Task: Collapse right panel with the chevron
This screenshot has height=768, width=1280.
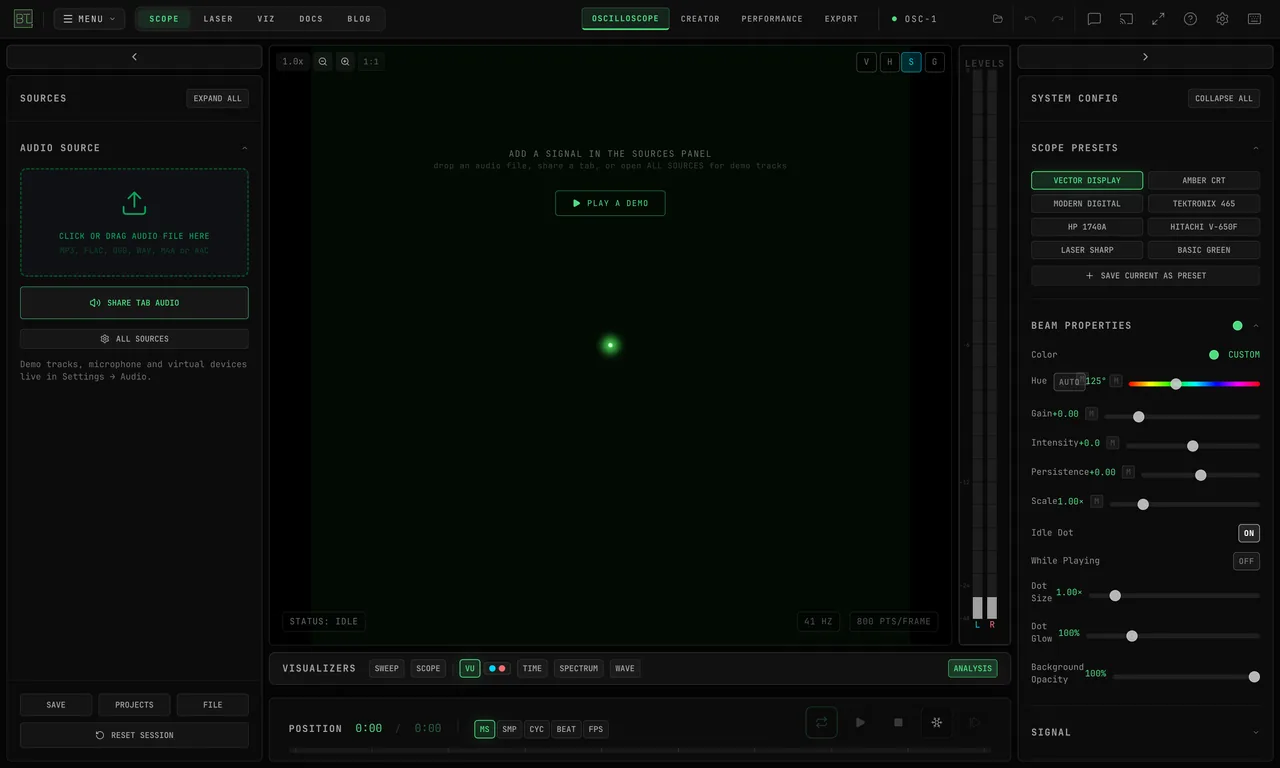Action: [1145, 57]
